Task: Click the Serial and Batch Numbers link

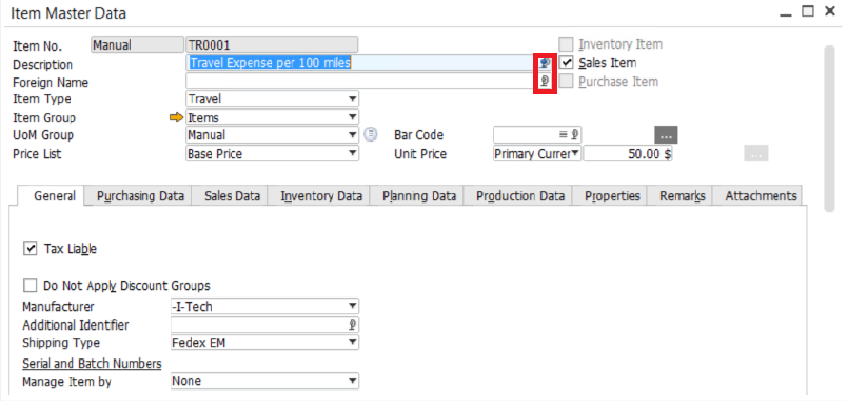Action: [92, 363]
